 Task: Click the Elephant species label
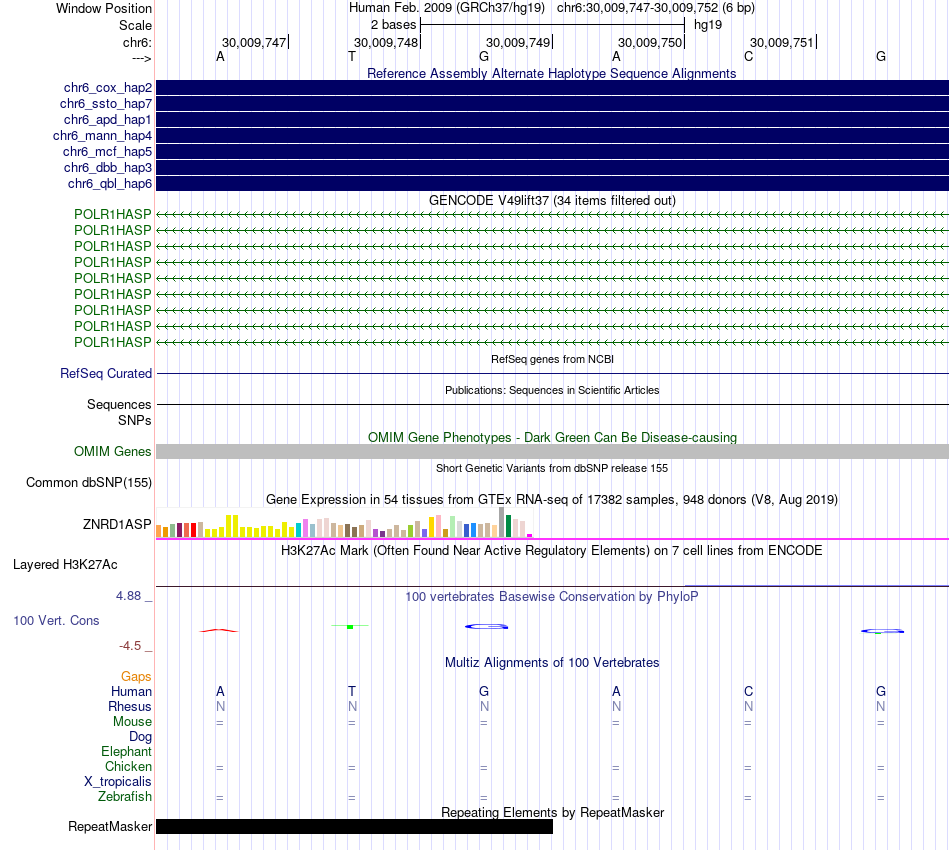point(127,751)
